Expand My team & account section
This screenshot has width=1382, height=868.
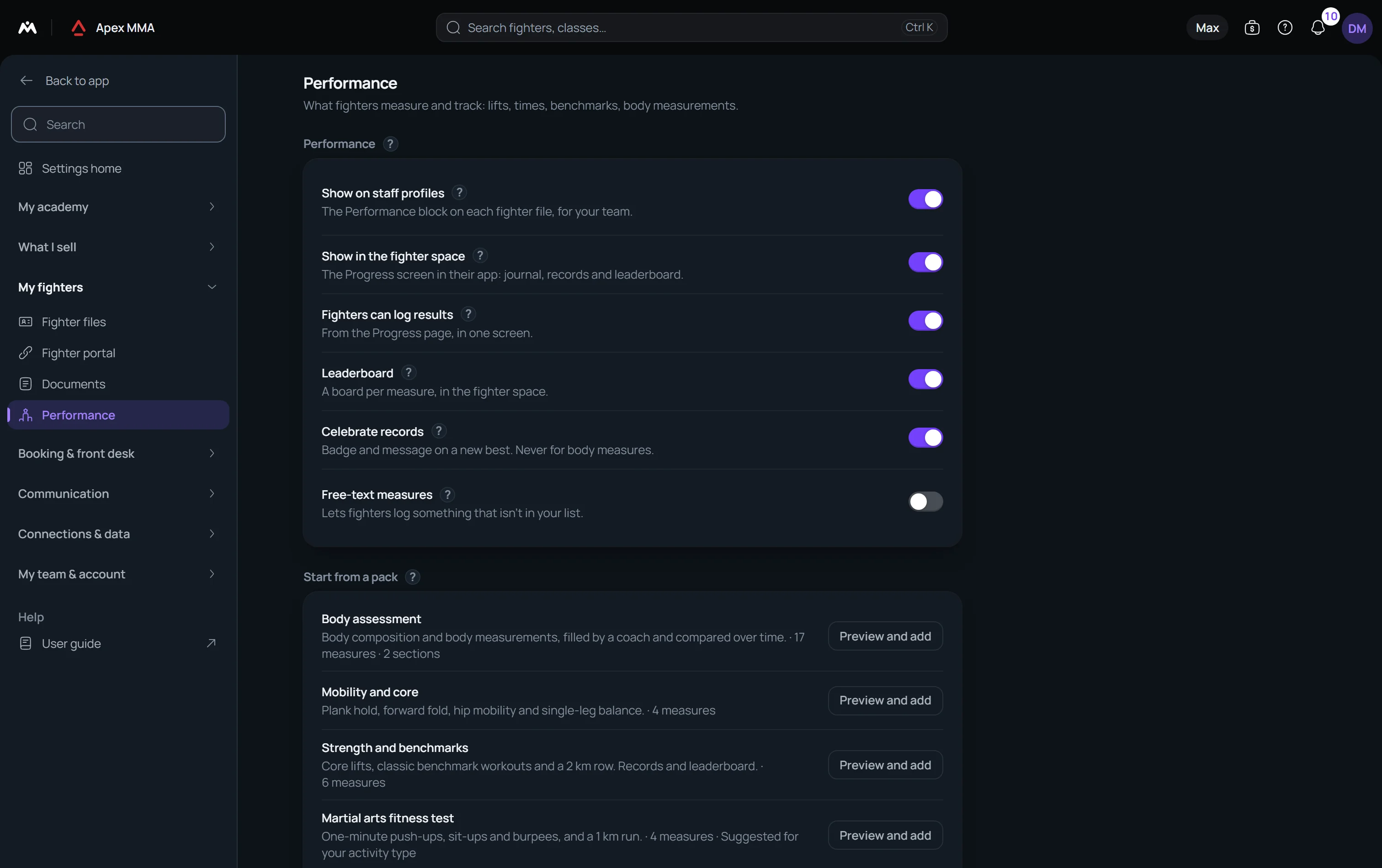pos(117,574)
